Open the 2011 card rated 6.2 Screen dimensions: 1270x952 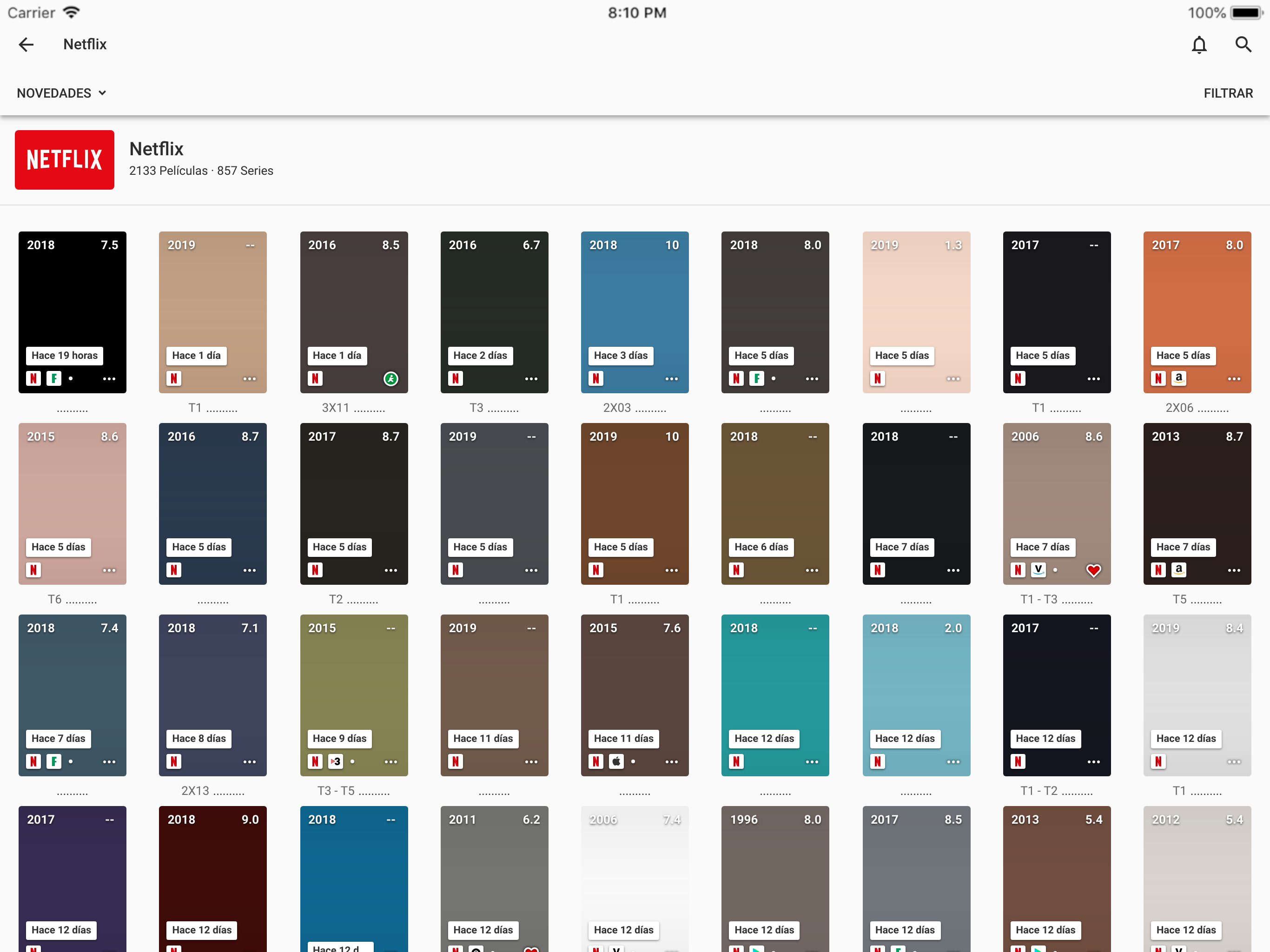(x=494, y=879)
